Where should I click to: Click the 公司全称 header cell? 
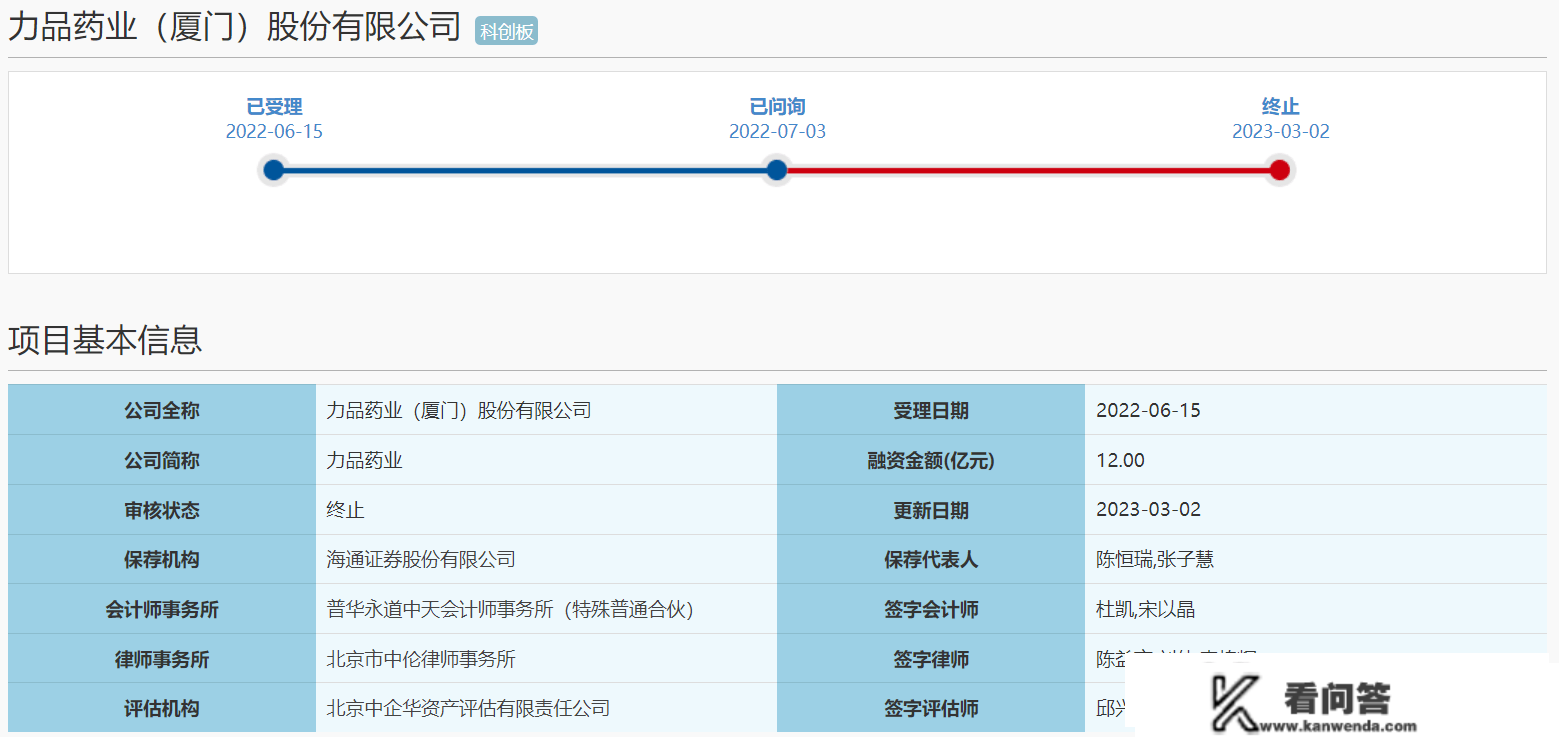coord(162,410)
